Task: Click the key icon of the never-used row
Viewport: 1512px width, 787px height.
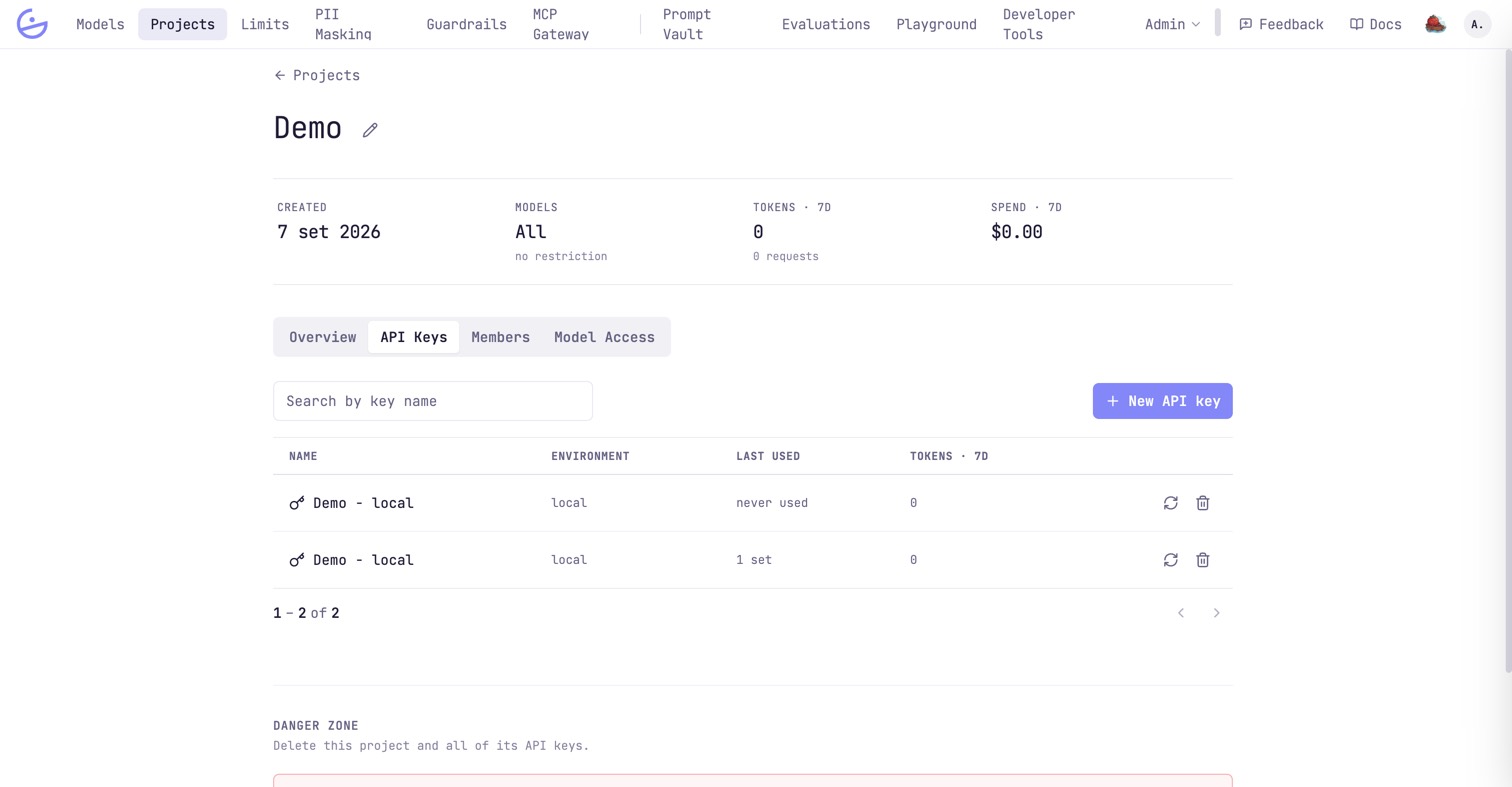Action: (x=297, y=503)
